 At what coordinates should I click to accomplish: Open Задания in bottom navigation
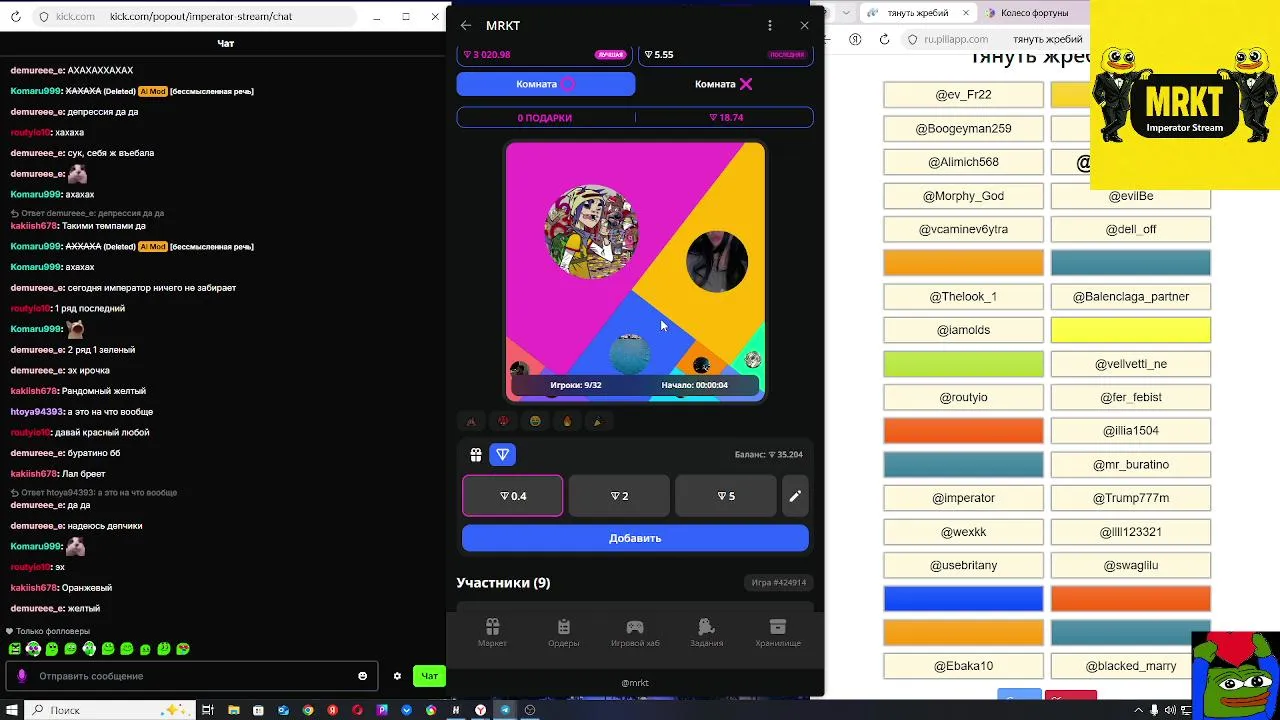pos(706,633)
